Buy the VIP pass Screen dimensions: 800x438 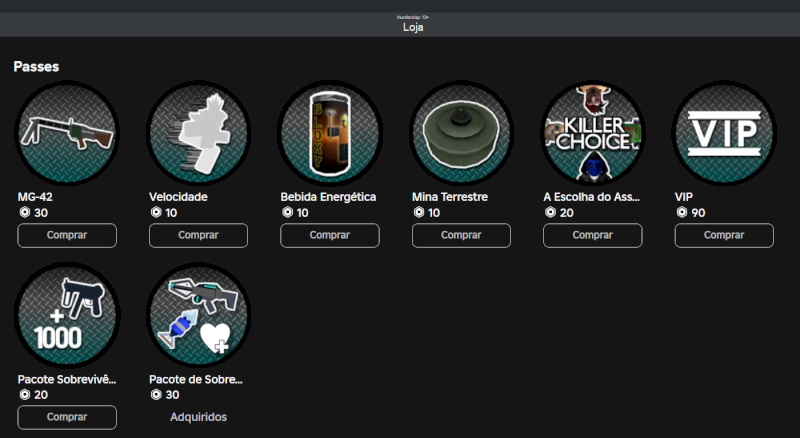click(724, 235)
